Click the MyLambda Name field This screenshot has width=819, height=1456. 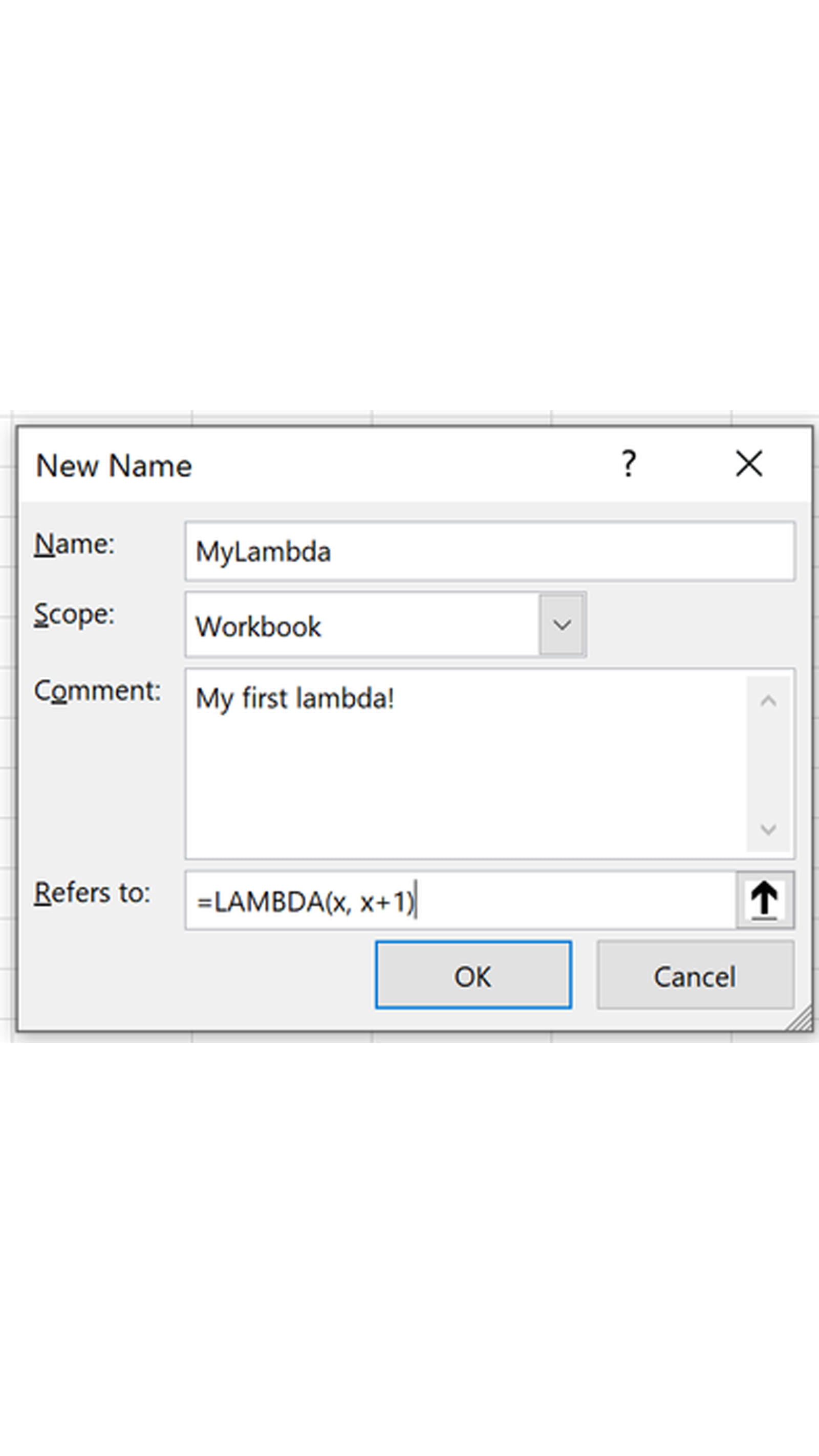(489, 552)
